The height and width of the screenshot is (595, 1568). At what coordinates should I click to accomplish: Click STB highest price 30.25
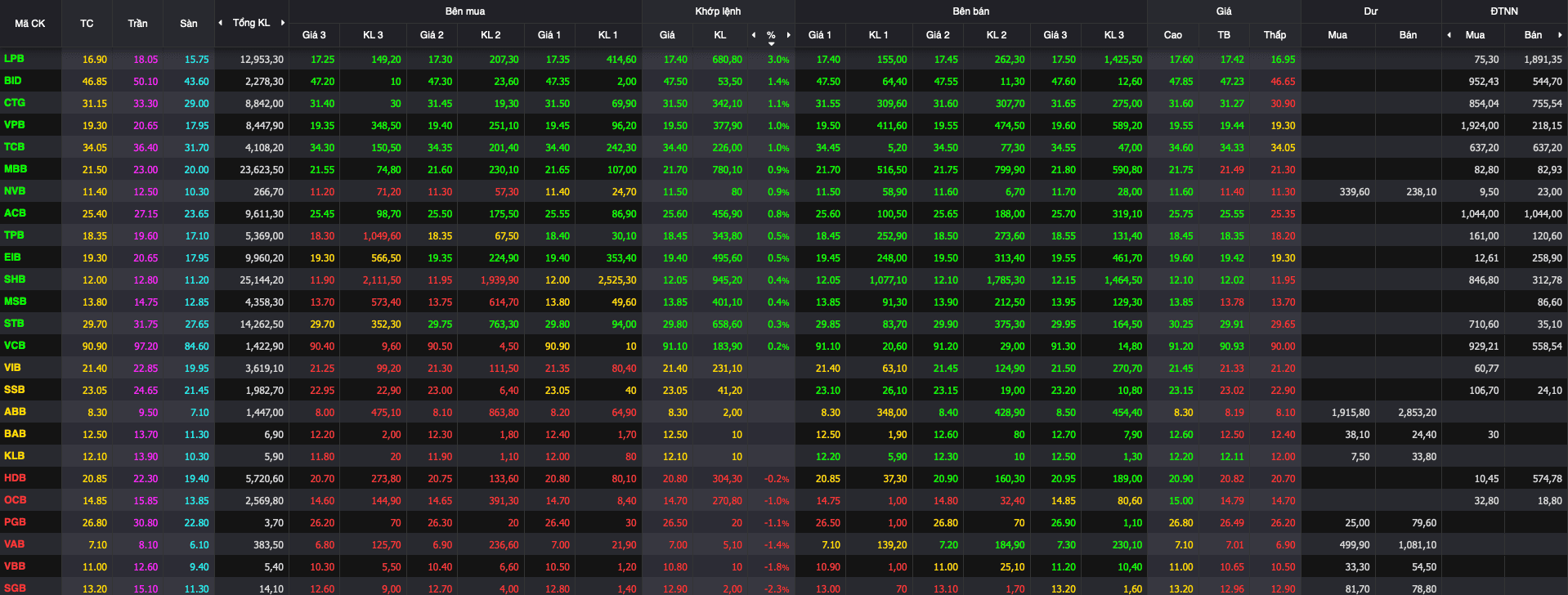click(x=1180, y=324)
